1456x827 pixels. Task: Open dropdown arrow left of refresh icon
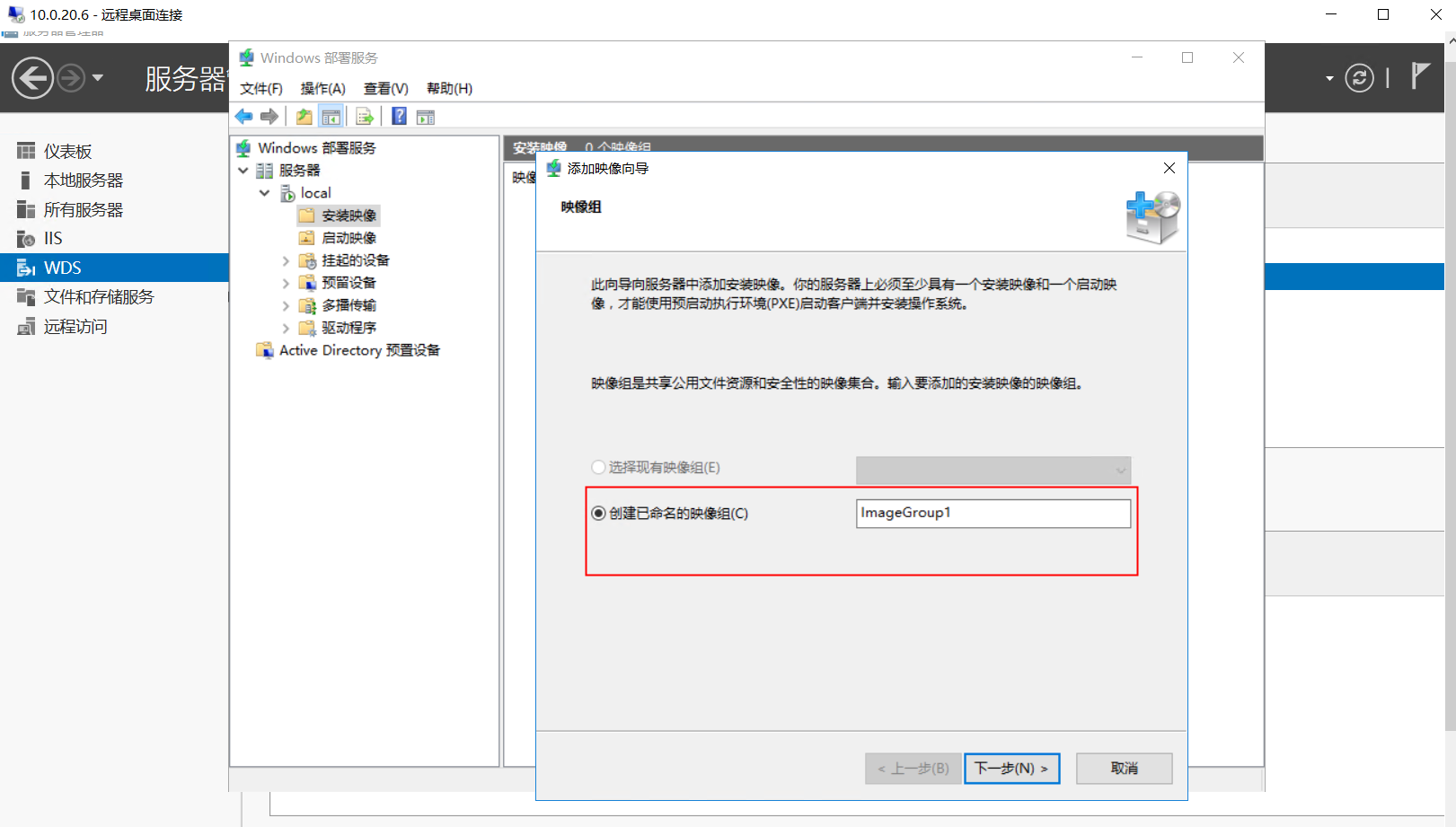1329,79
